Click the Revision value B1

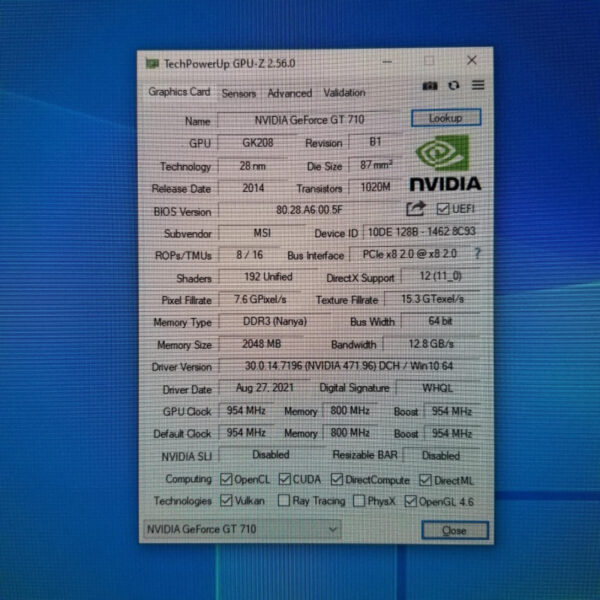click(x=375, y=142)
